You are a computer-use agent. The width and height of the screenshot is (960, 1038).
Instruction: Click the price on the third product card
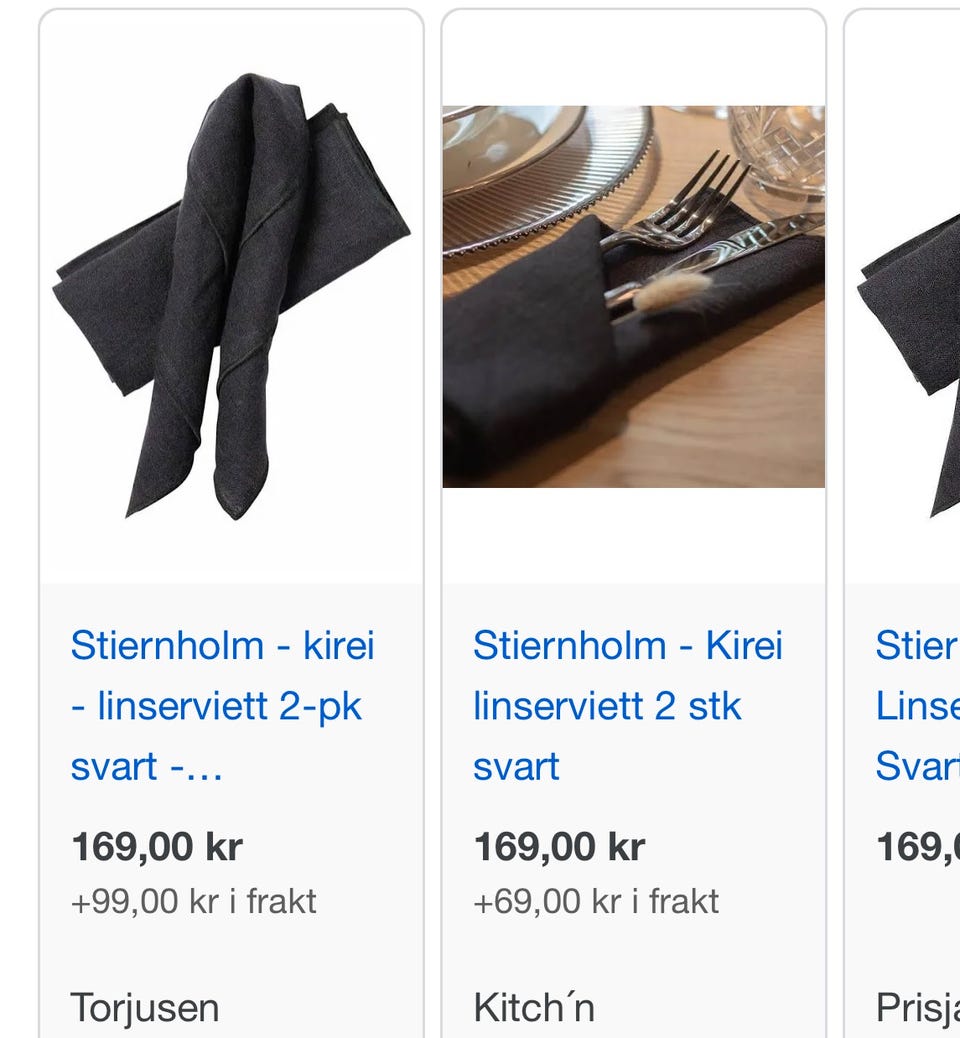[918, 847]
